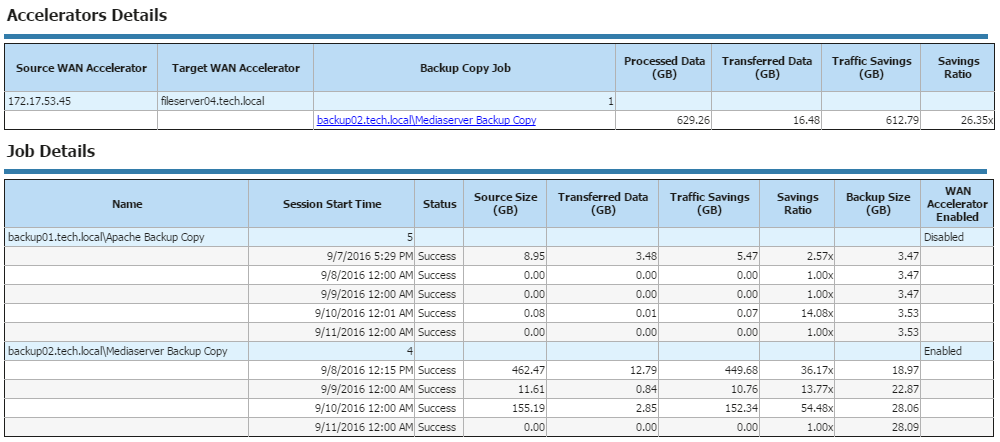
Task: Click fileserver04.tech.local target cell
Action: click(x=235, y=101)
